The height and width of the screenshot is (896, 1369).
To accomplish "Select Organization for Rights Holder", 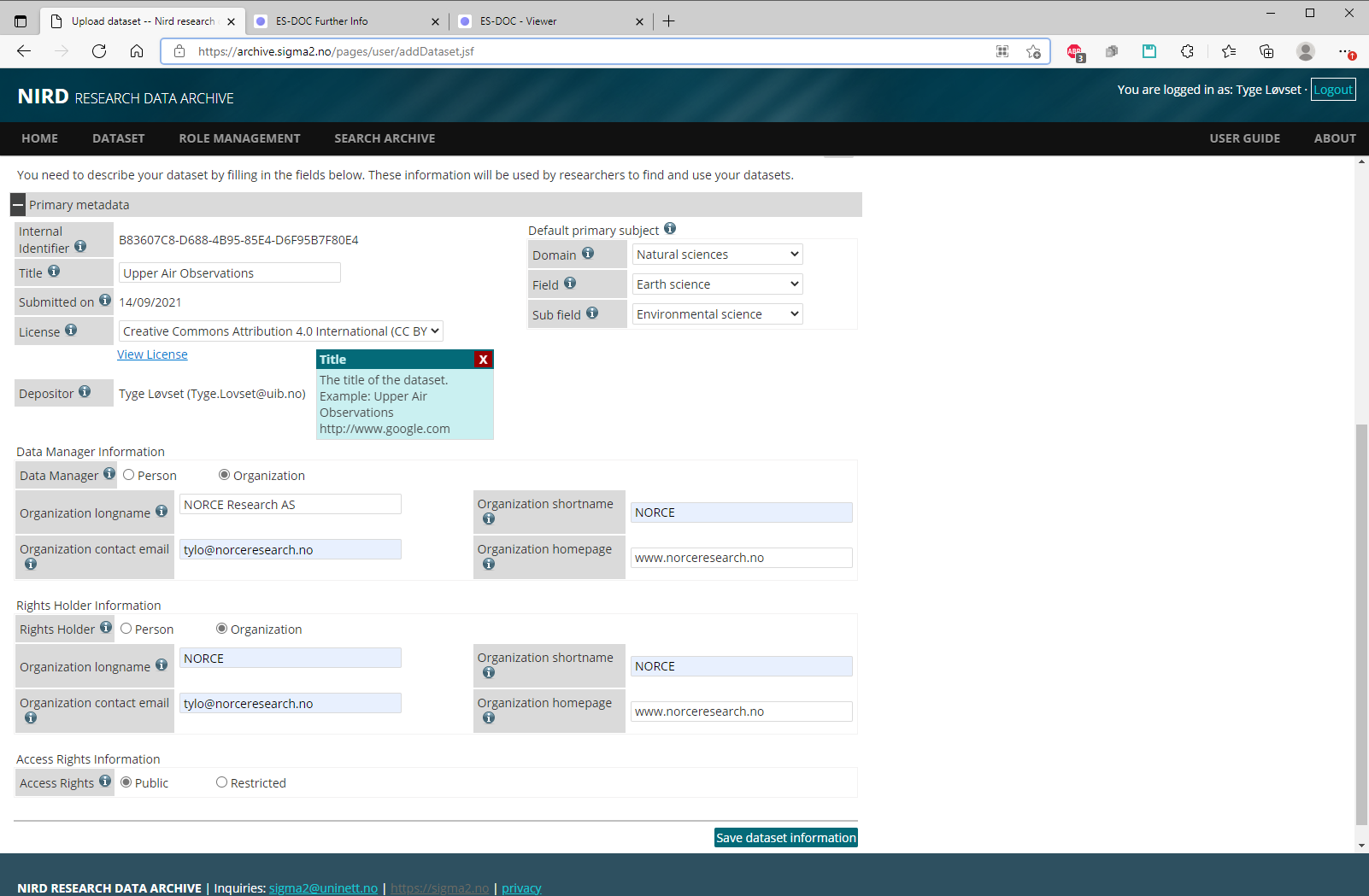I will 222,629.
